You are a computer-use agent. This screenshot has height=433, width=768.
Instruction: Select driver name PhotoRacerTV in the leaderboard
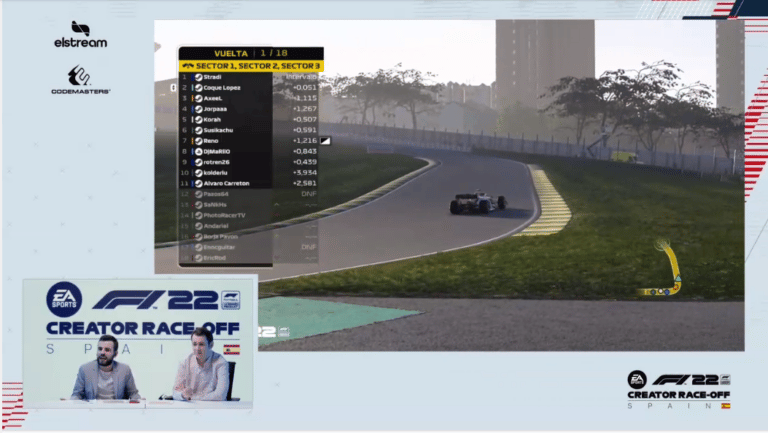click(x=224, y=216)
